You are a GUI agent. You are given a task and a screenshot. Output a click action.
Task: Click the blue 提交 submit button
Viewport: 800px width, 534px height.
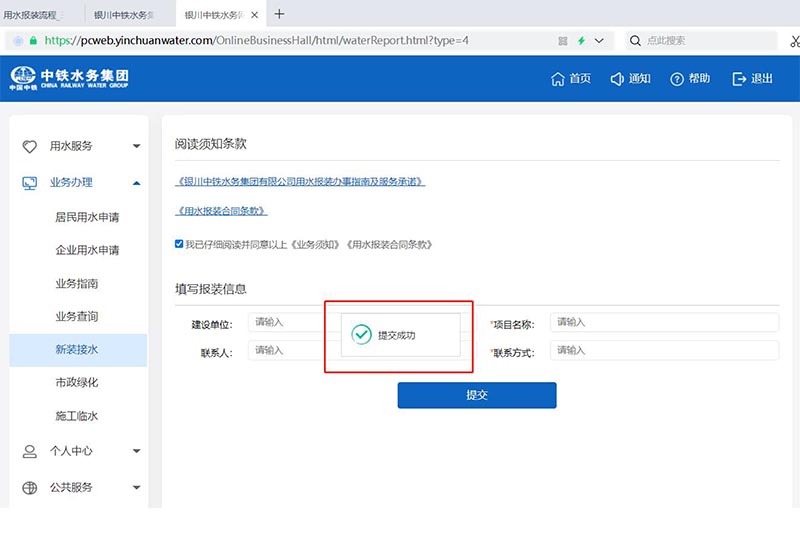click(x=476, y=395)
